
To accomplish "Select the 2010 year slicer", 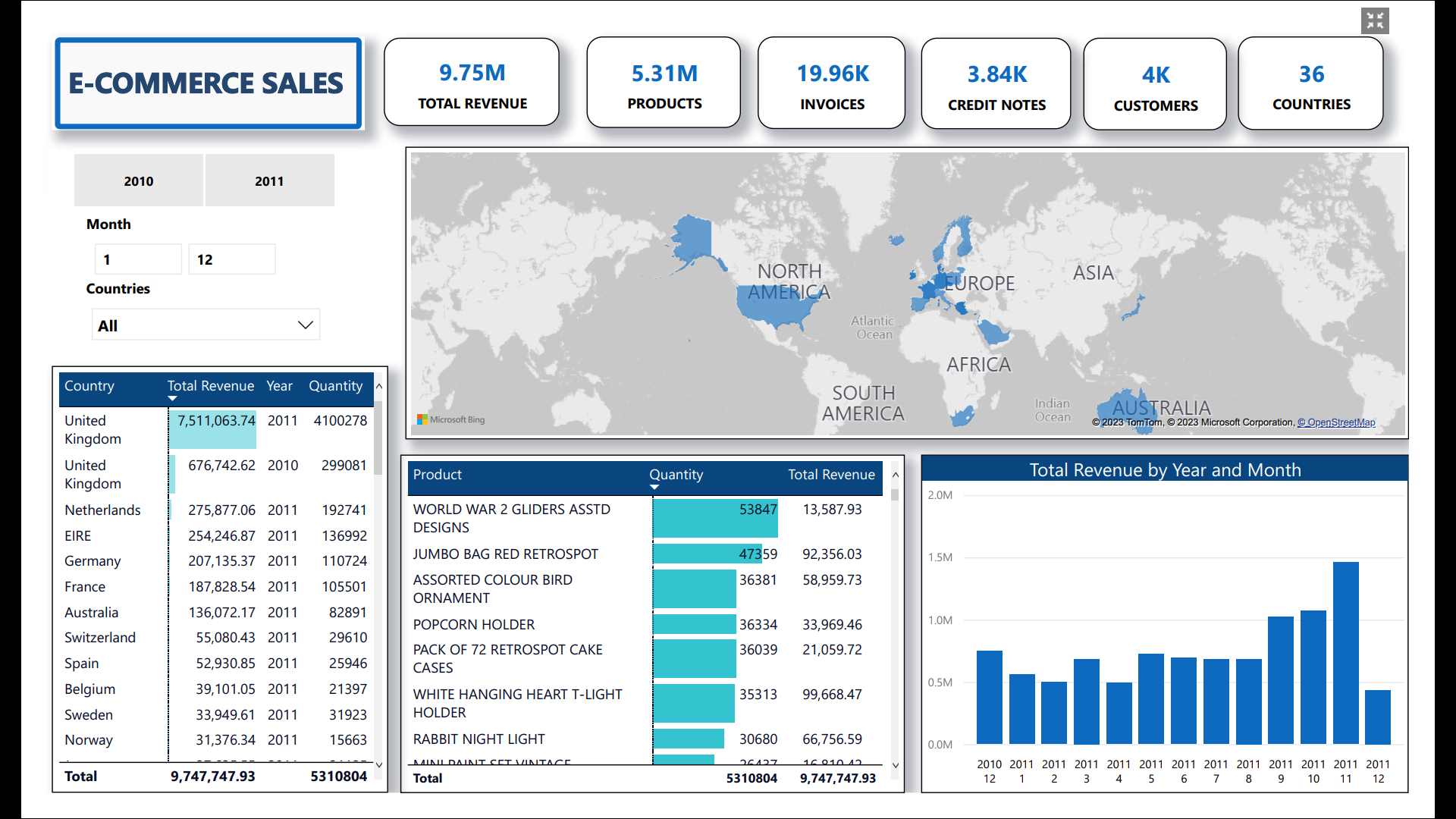I will click(x=139, y=180).
